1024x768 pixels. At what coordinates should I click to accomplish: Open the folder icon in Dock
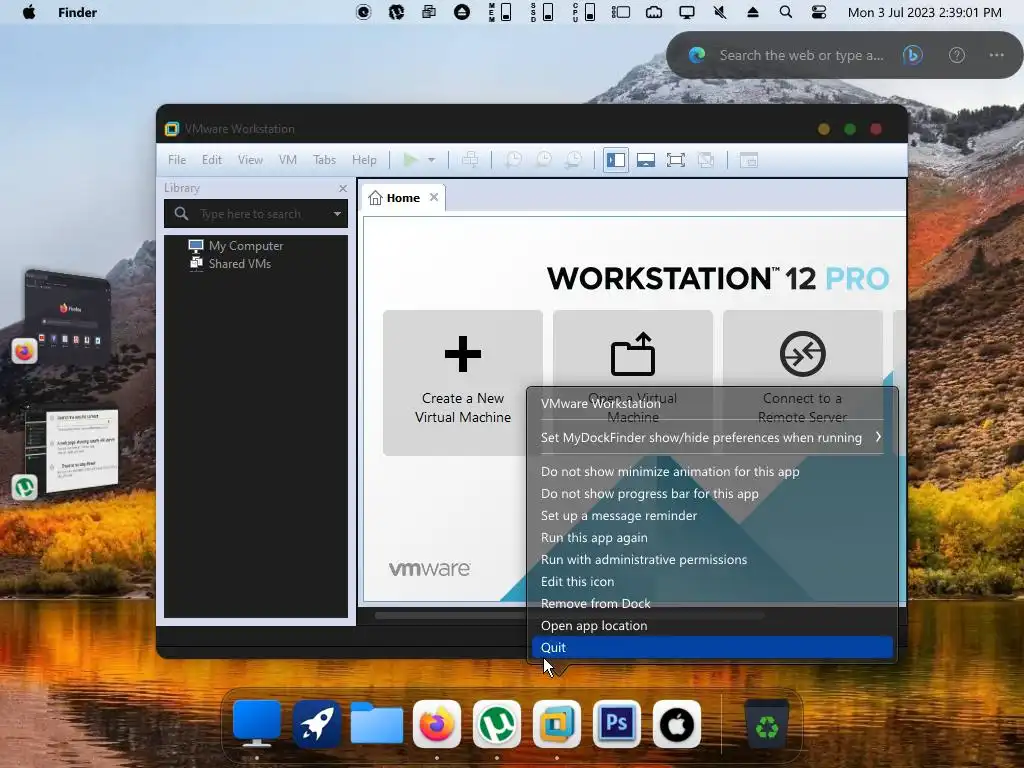[377, 724]
